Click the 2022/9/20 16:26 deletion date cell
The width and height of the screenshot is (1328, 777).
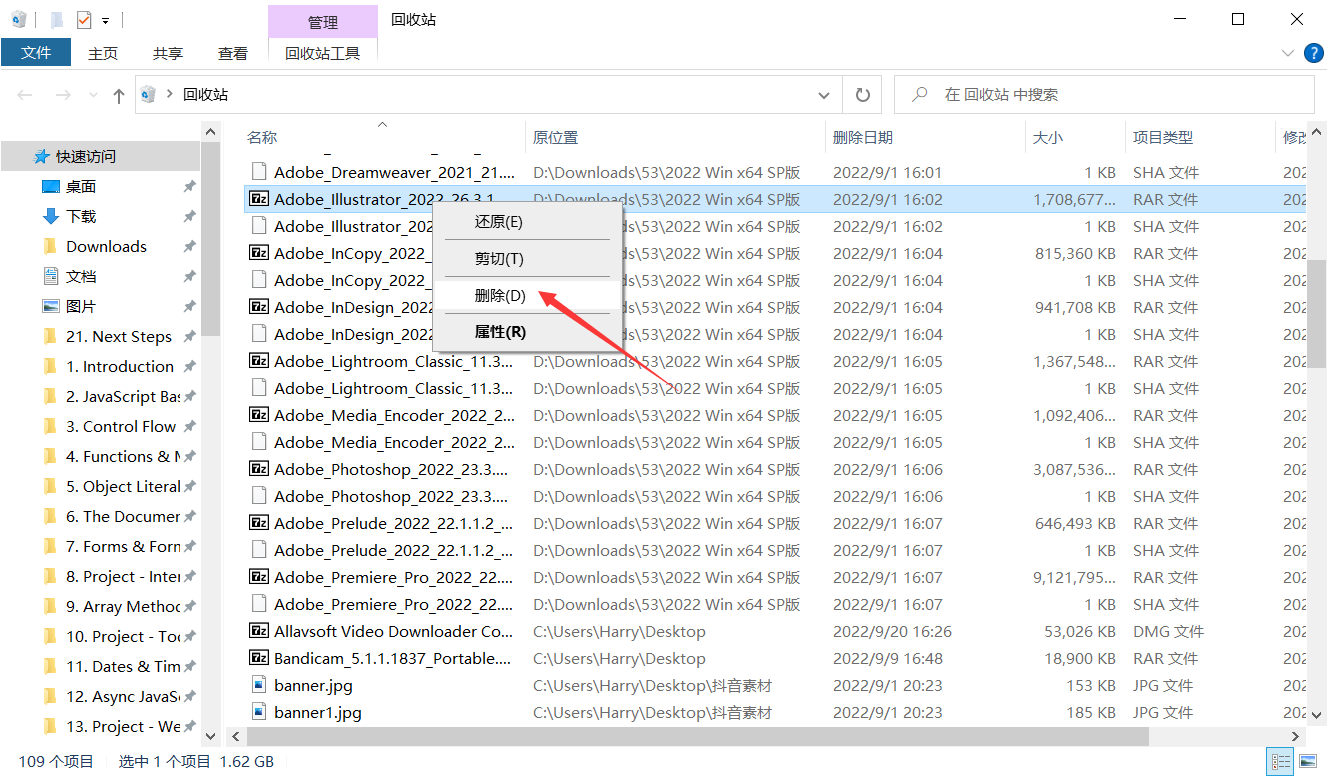tap(892, 631)
